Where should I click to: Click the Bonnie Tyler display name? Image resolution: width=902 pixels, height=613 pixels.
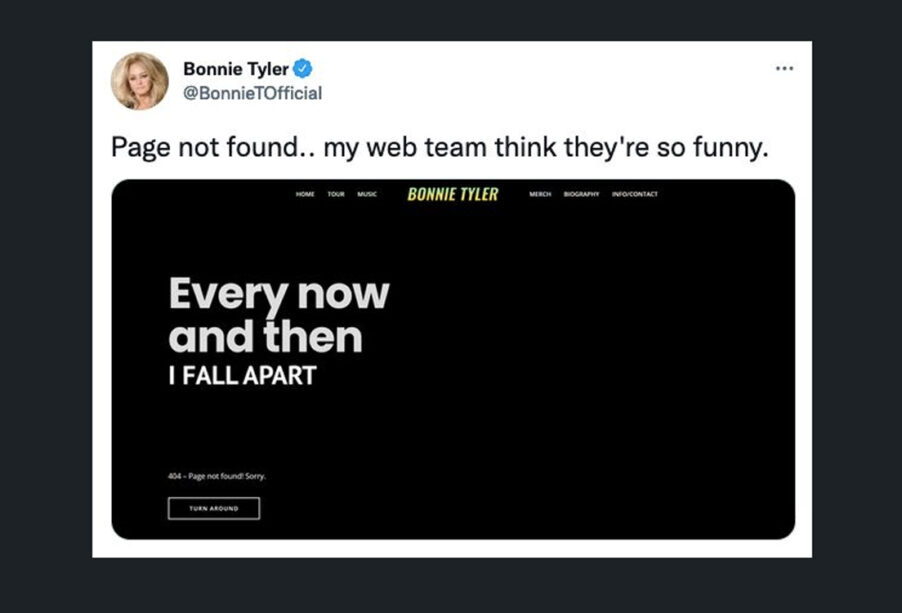point(236,69)
